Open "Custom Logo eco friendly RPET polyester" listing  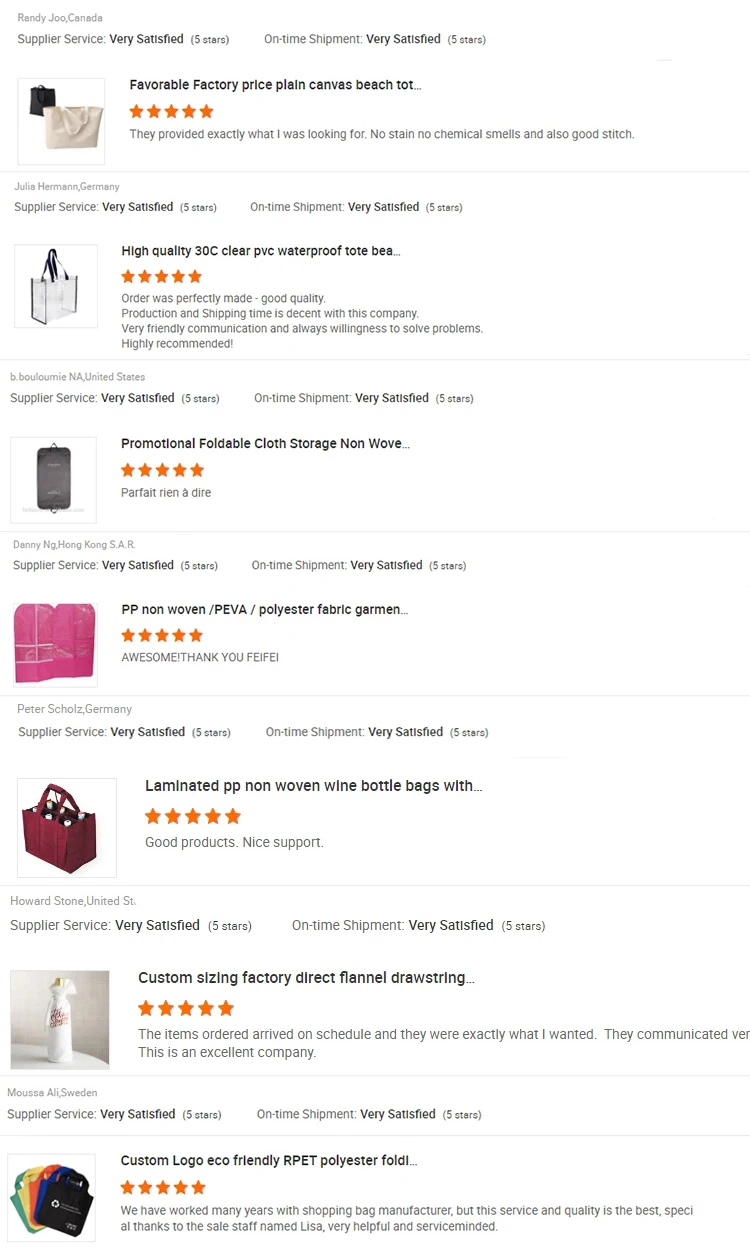click(x=268, y=1160)
